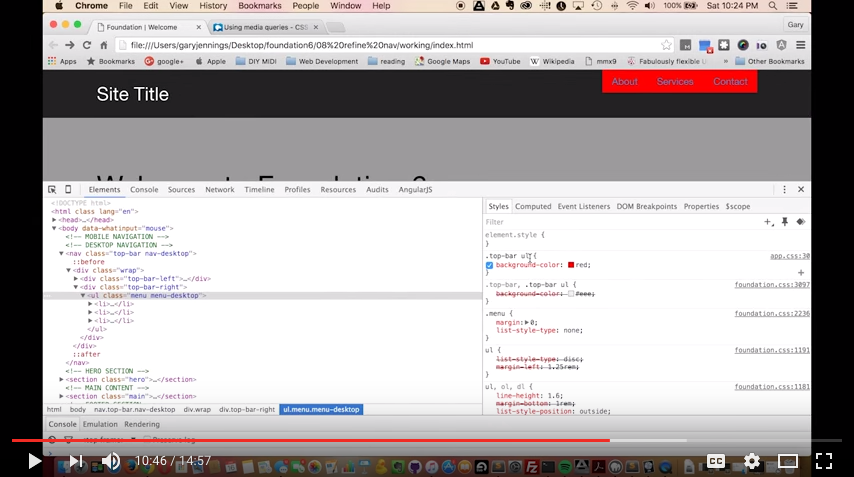Select div.top-bar-right breadcrumb
Screen dimensions: 854x477
click(x=247, y=409)
